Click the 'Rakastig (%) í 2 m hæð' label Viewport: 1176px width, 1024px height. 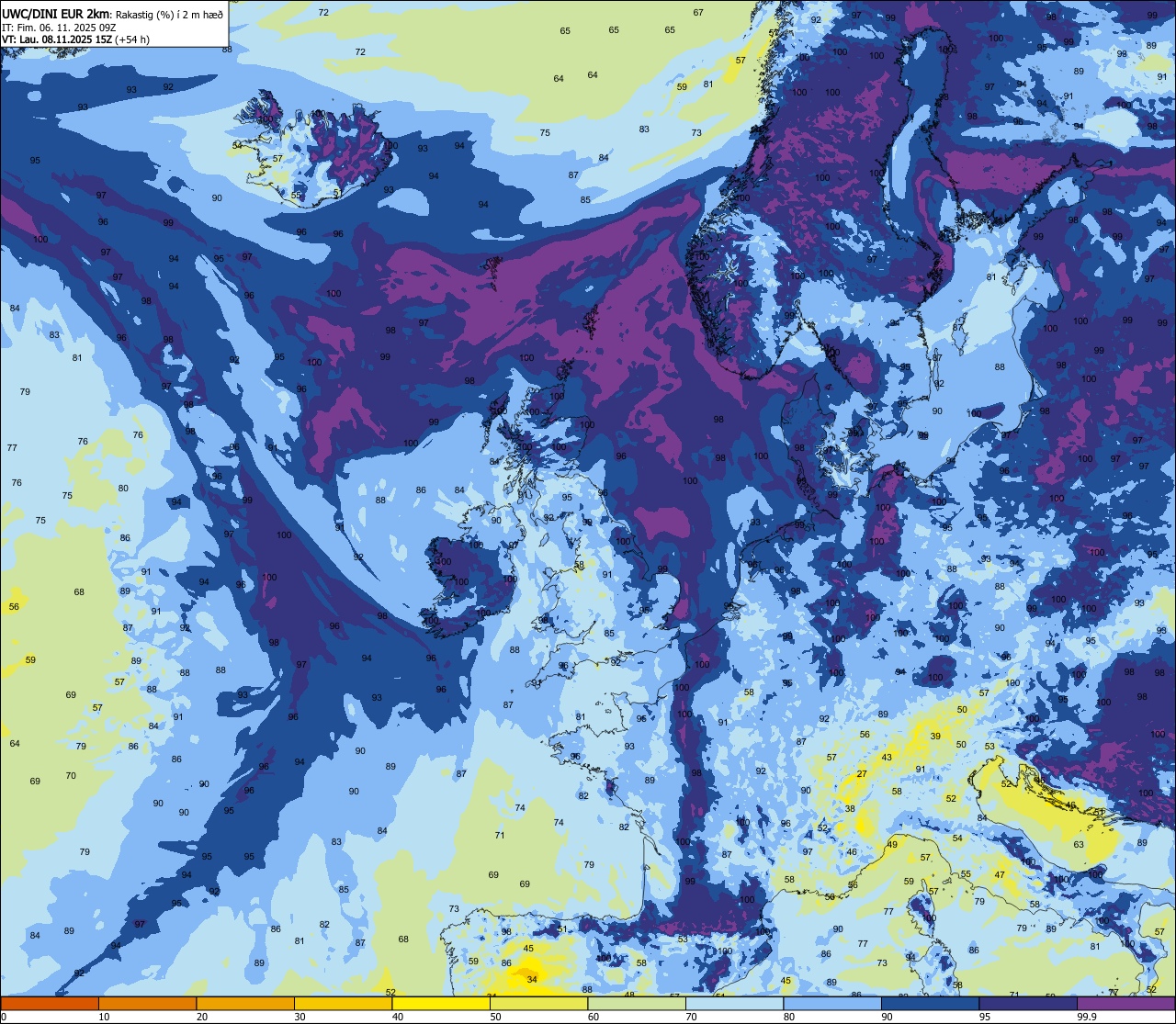pyautogui.click(x=170, y=14)
